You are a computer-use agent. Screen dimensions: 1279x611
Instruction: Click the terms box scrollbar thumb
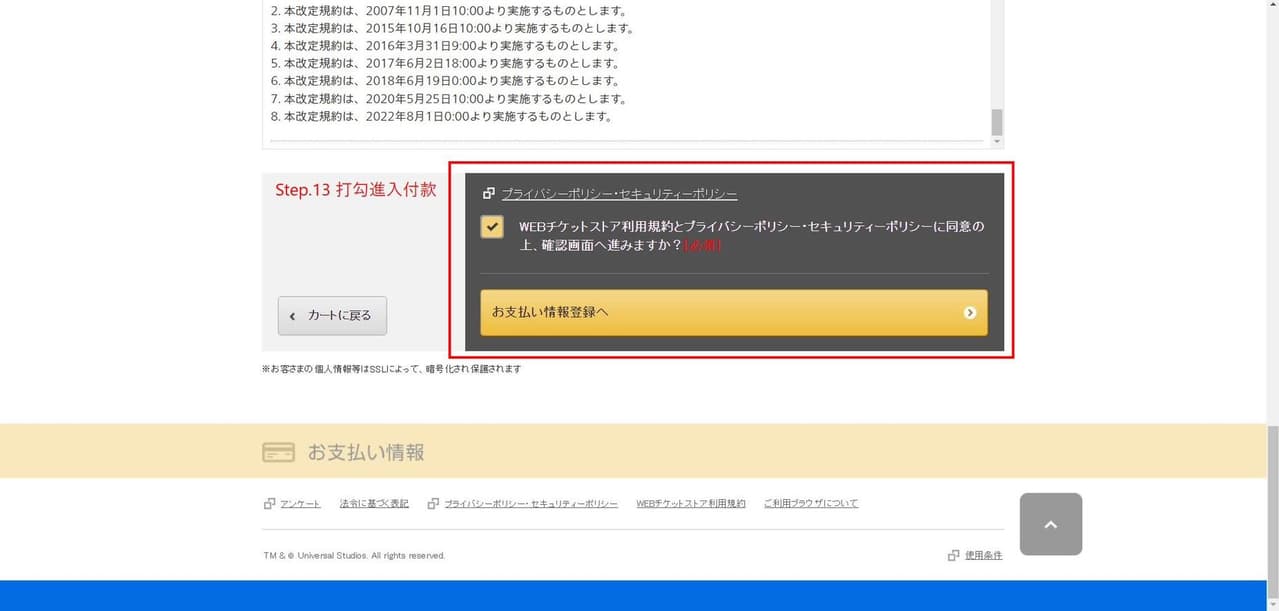tap(996, 122)
